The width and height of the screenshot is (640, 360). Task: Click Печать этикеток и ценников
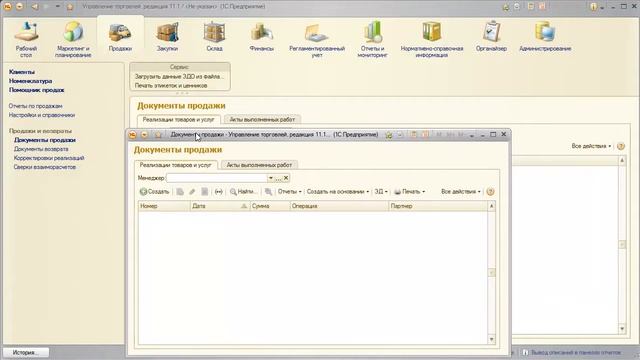[171, 86]
